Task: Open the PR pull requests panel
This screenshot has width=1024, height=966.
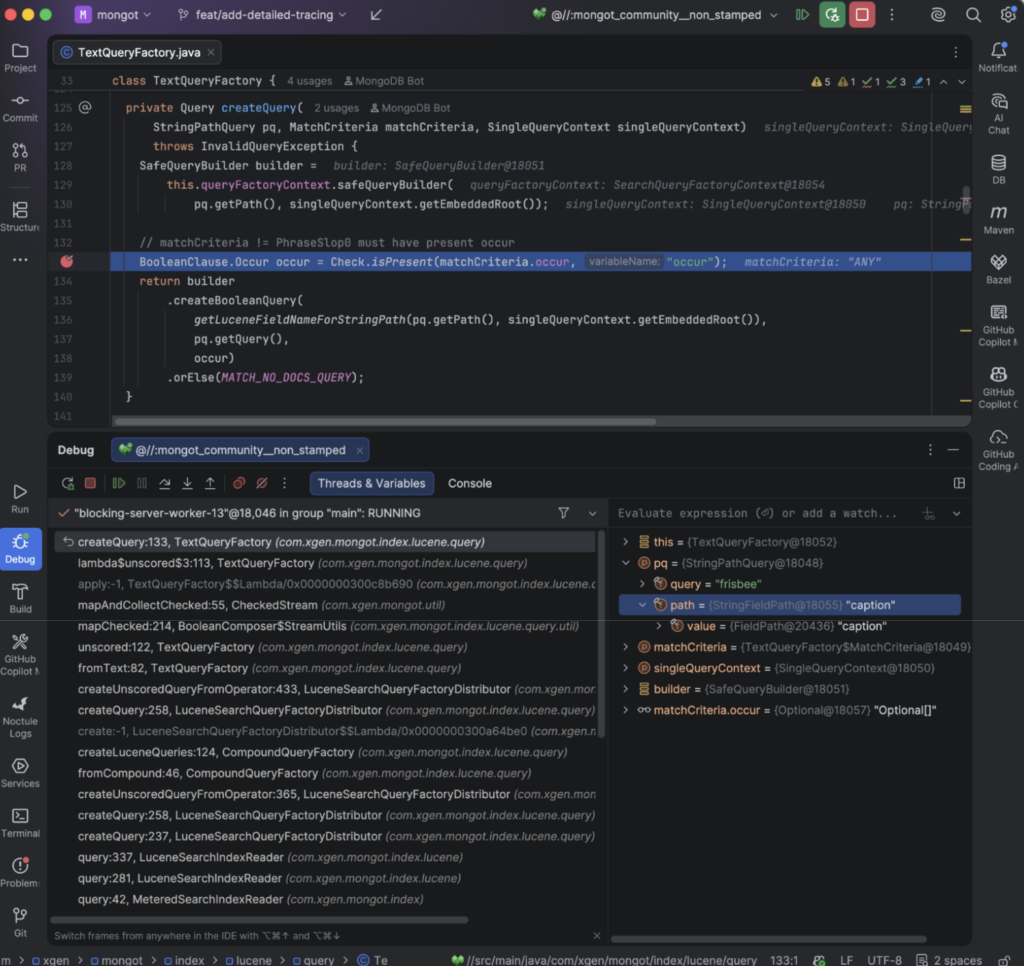Action: [20, 157]
